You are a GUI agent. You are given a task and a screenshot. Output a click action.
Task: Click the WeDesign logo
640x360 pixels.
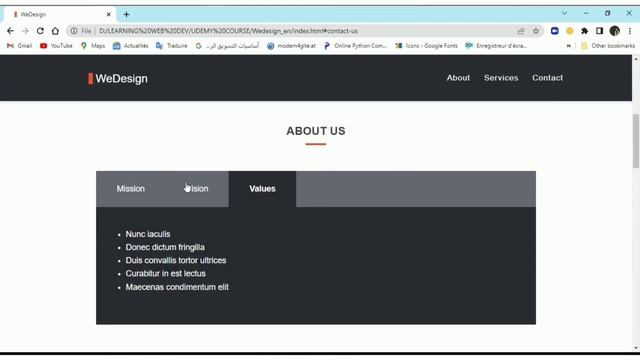(x=118, y=78)
